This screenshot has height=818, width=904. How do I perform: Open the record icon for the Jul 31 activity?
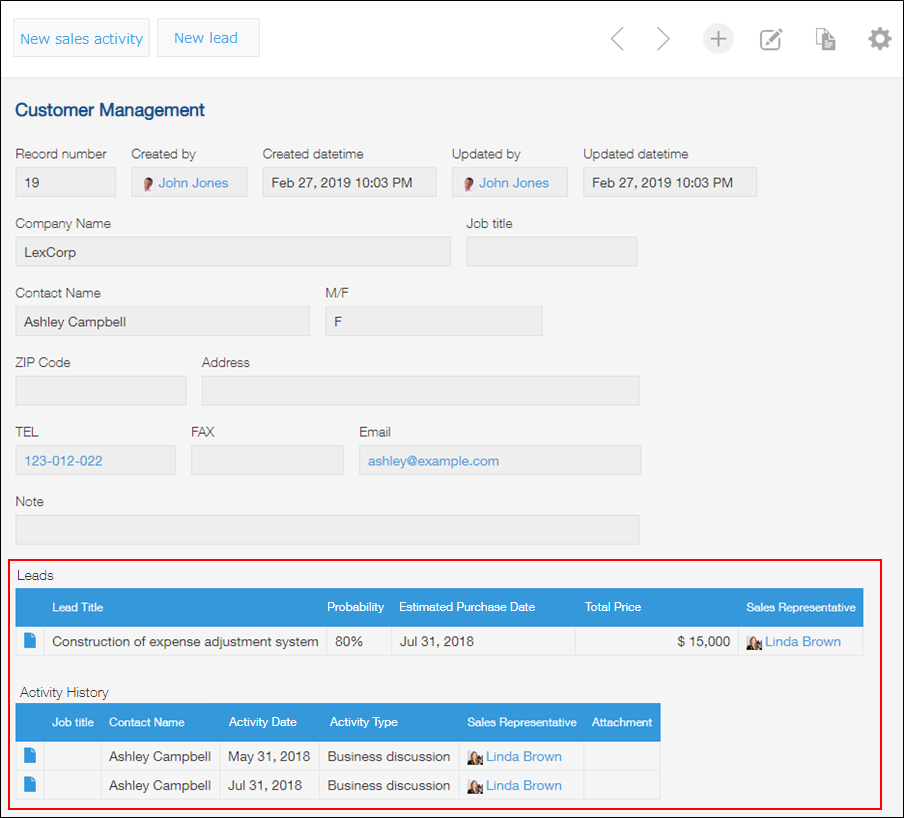[29, 786]
